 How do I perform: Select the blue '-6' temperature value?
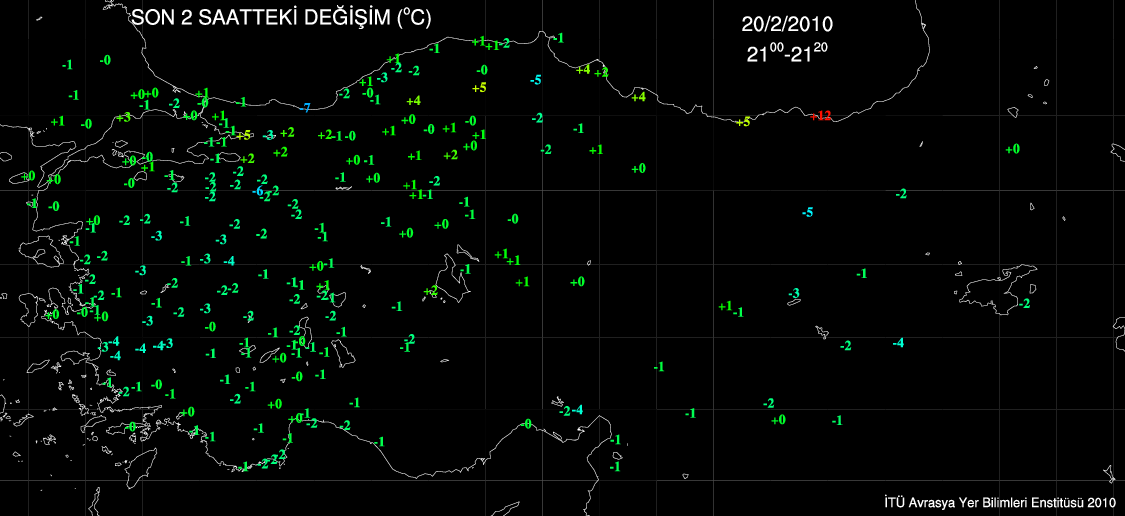[258, 191]
